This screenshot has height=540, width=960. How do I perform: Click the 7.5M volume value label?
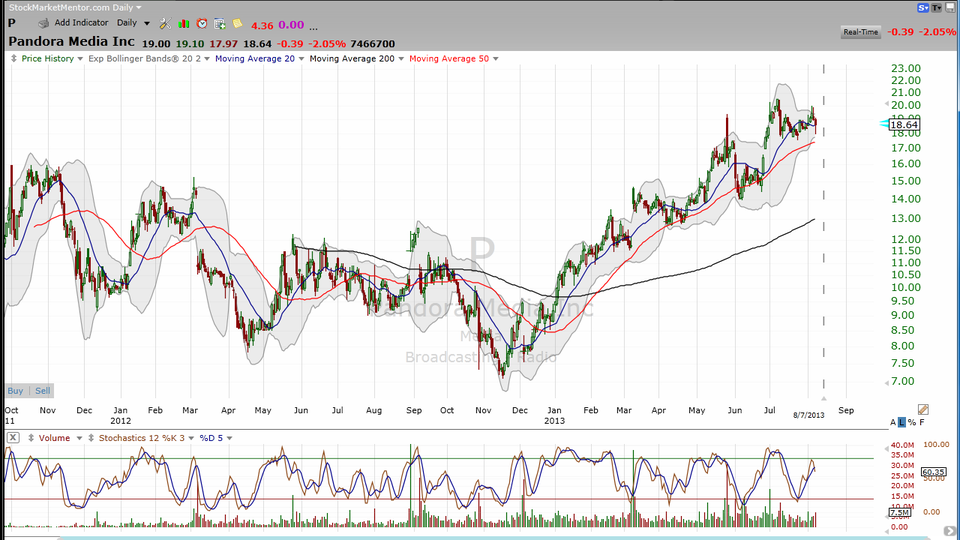click(x=899, y=512)
